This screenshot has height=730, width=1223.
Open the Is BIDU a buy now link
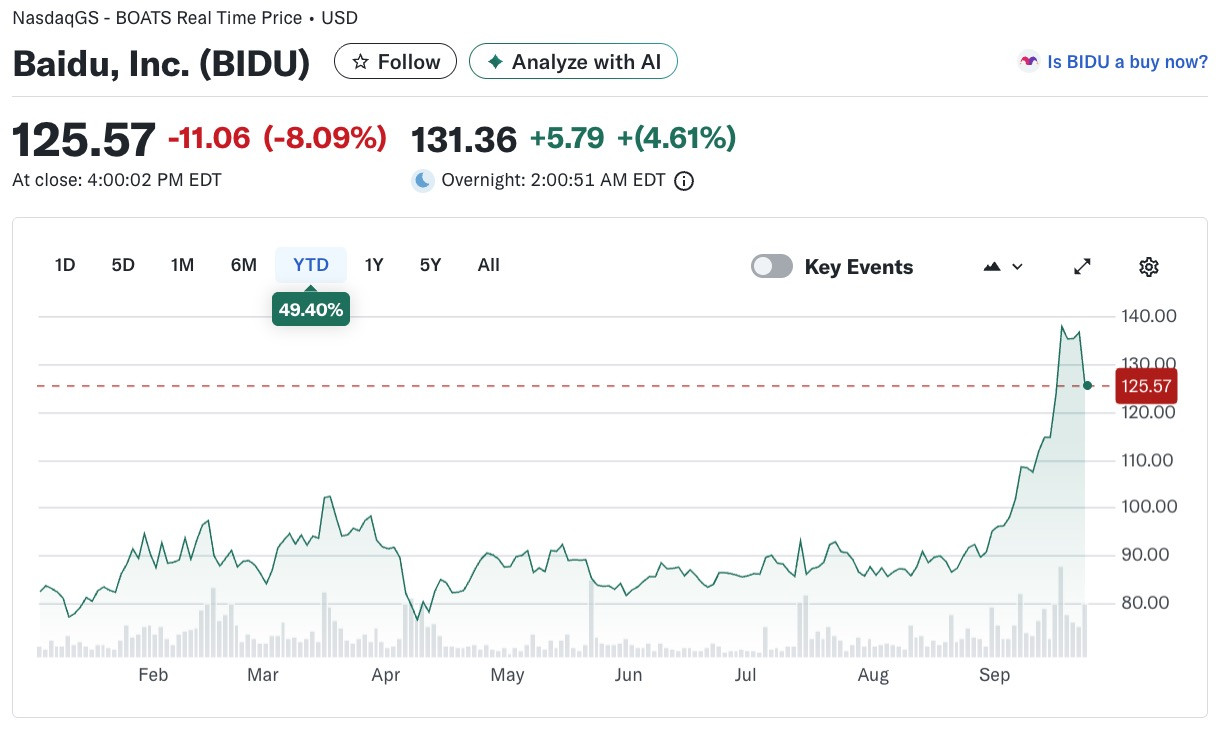[1127, 62]
